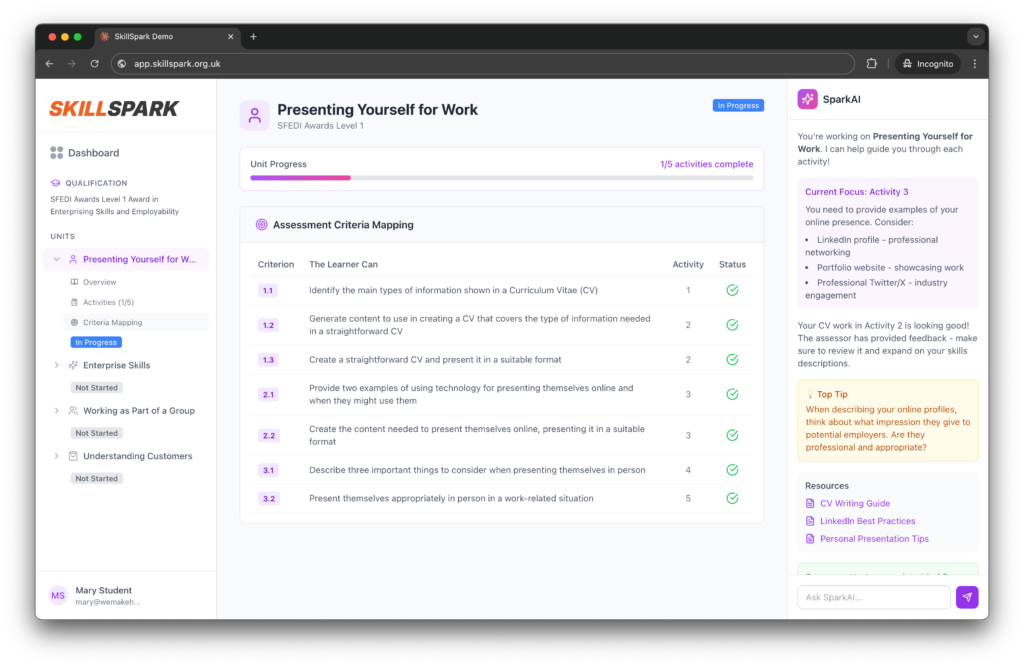Click the Assessment Criteria Mapping target icon
Viewport: 1024px width, 666px height.
point(261,225)
